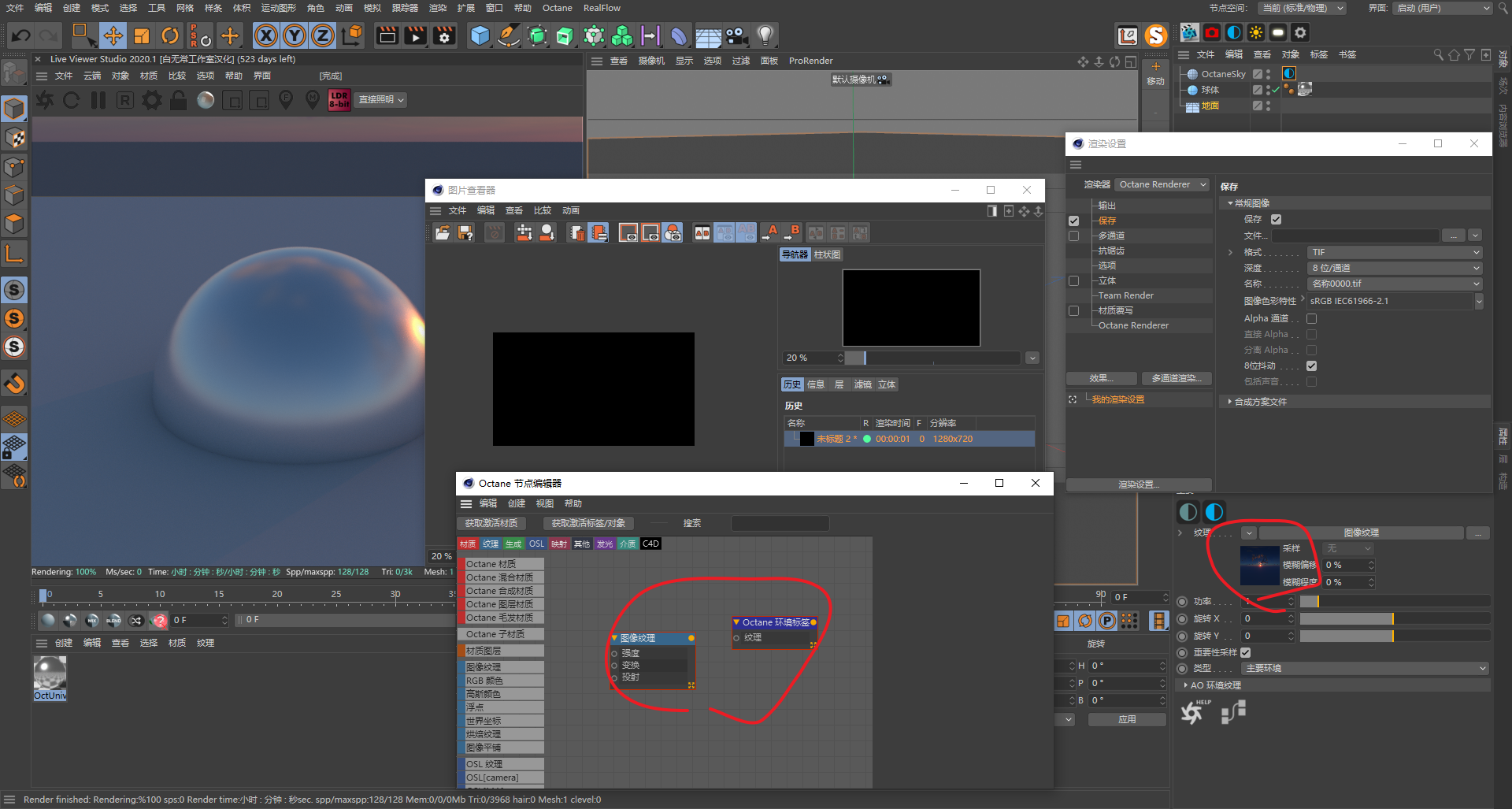This screenshot has width=1512, height=809.
Task: Click the red Octane Live Viewer icon
Action: pyautogui.click(x=1212, y=32)
